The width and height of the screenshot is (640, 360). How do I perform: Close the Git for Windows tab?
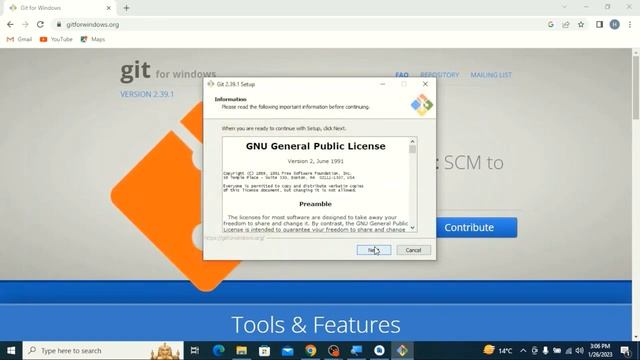[109, 8]
